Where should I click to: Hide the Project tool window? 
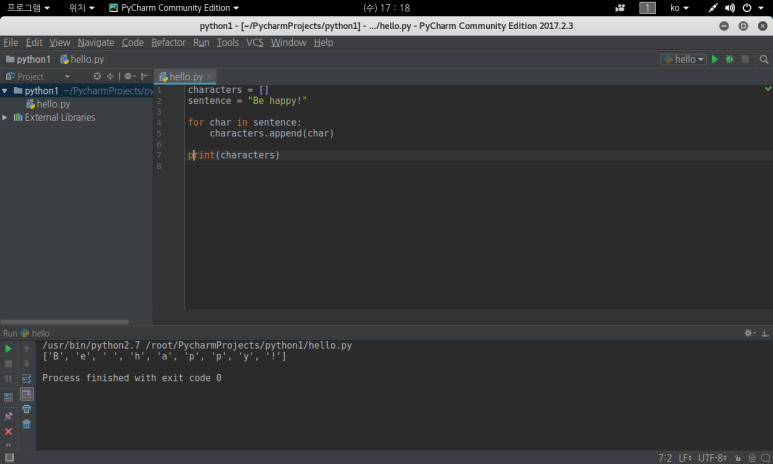point(144,76)
